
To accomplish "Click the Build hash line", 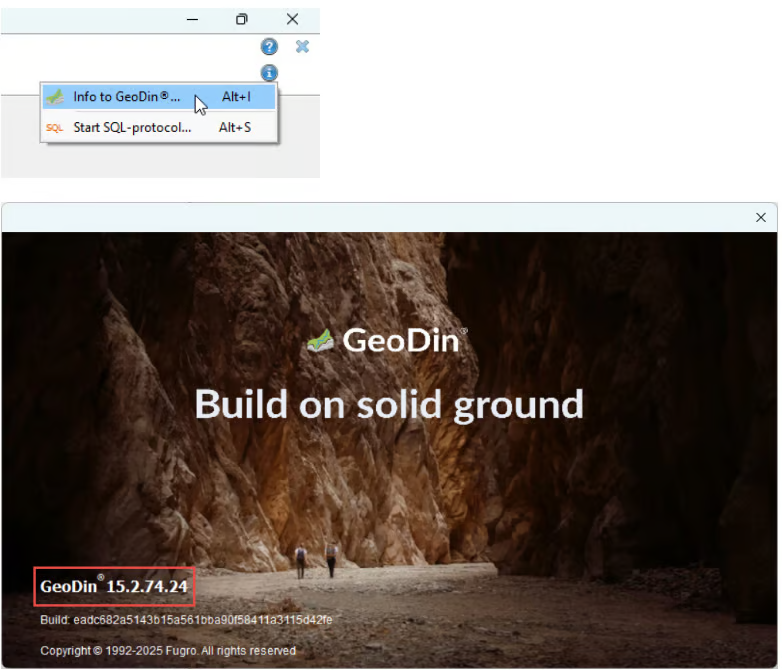I will (x=186, y=621).
